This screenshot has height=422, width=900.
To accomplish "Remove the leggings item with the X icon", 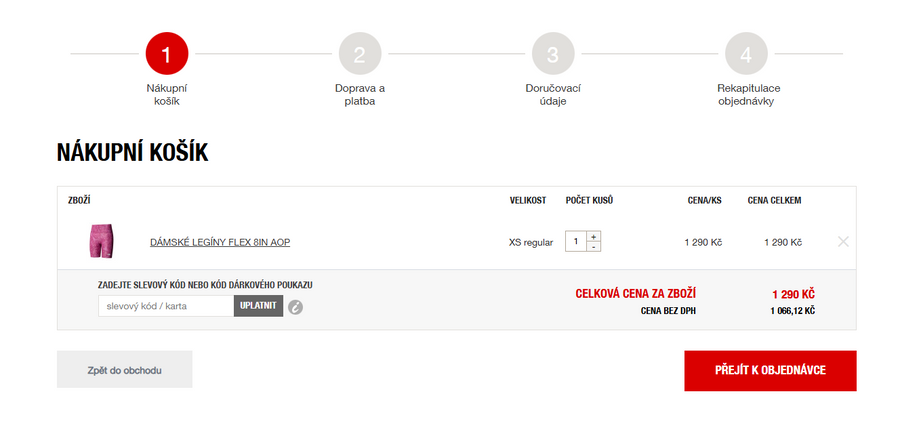I will [843, 241].
